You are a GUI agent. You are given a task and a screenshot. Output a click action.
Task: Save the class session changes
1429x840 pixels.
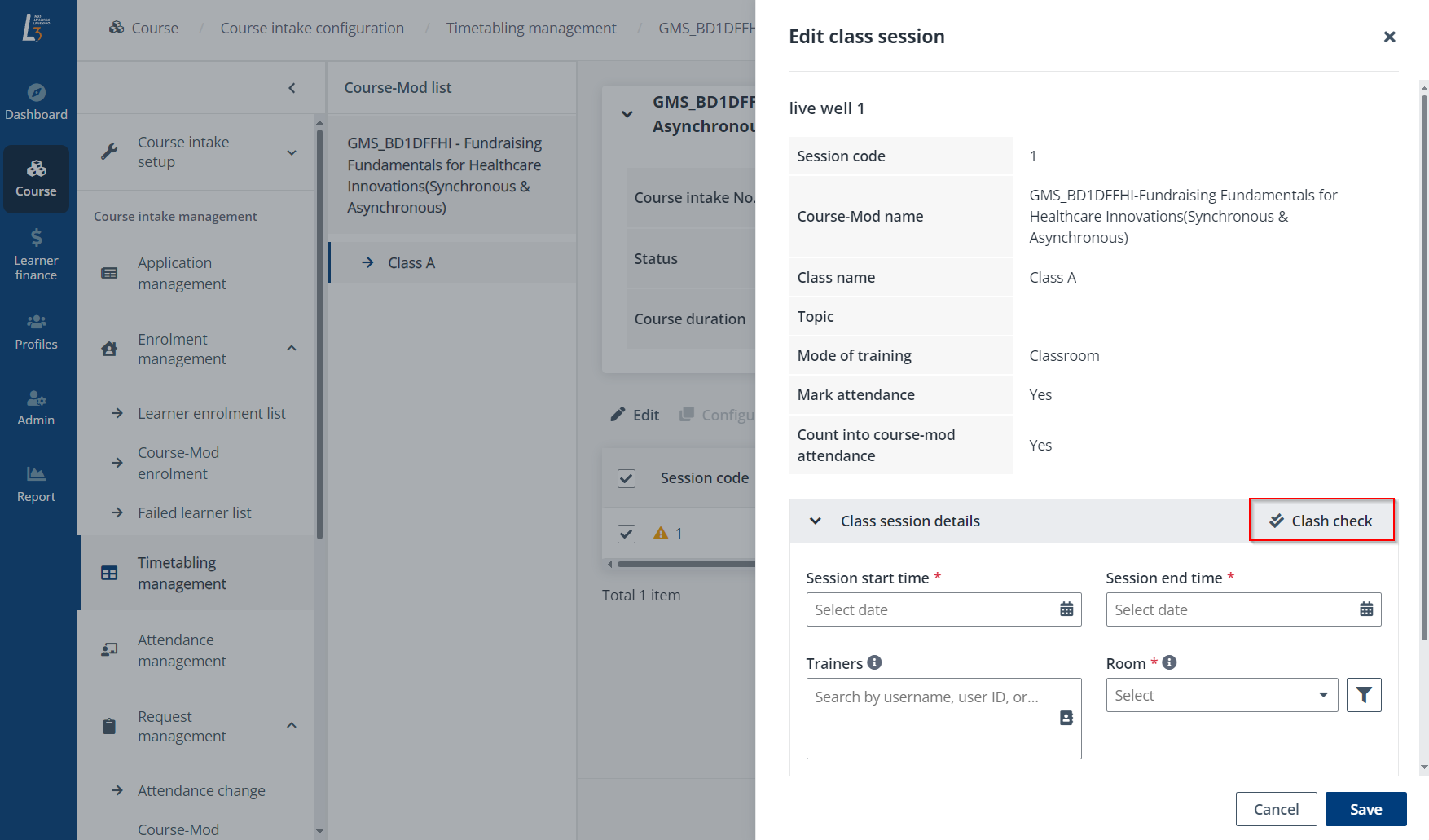point(1365,809)
